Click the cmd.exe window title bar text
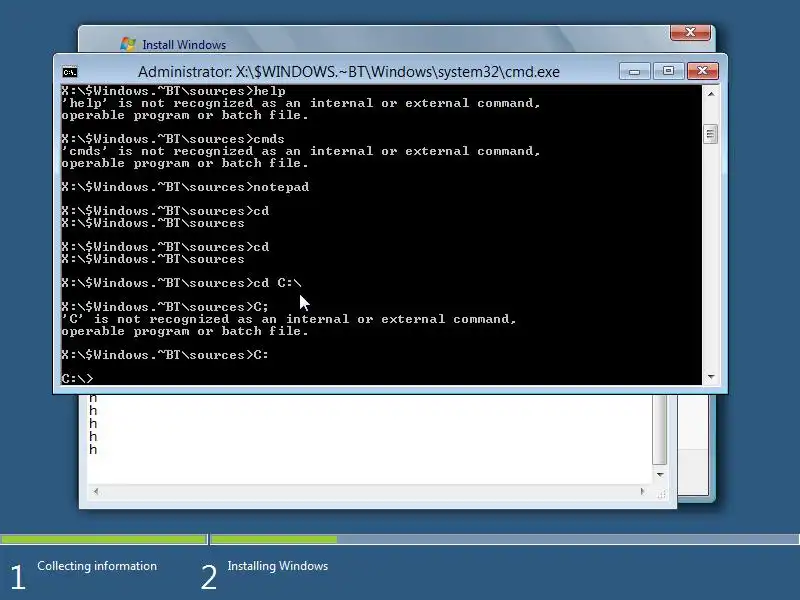 tap(348, 71)
